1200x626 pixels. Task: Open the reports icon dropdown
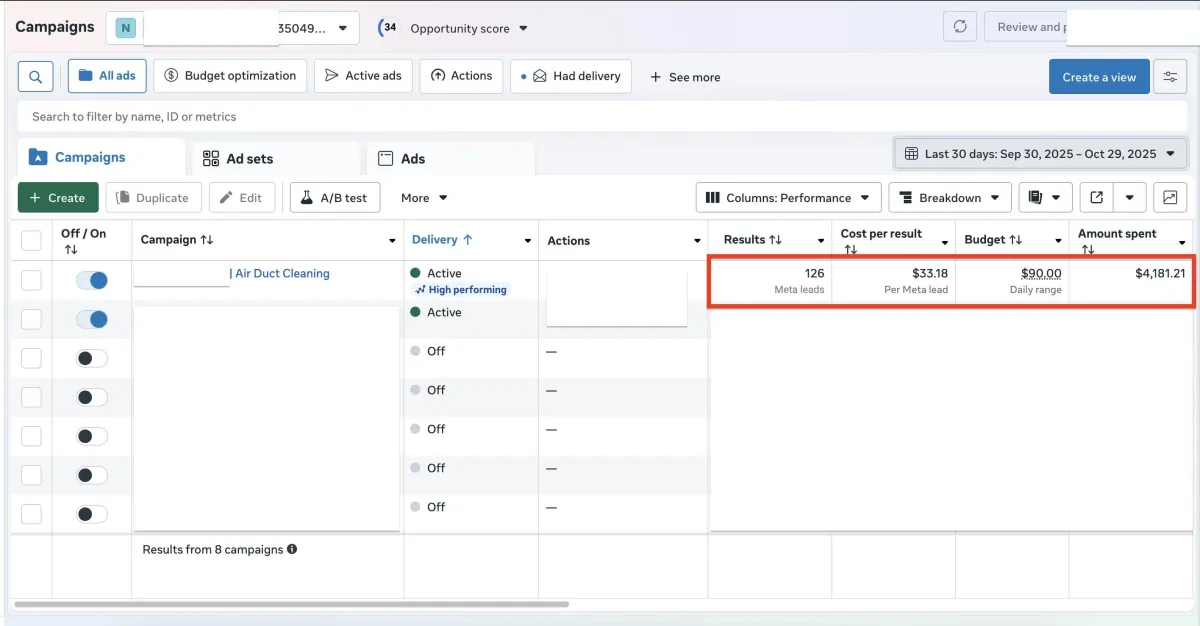coord(1045,198)
